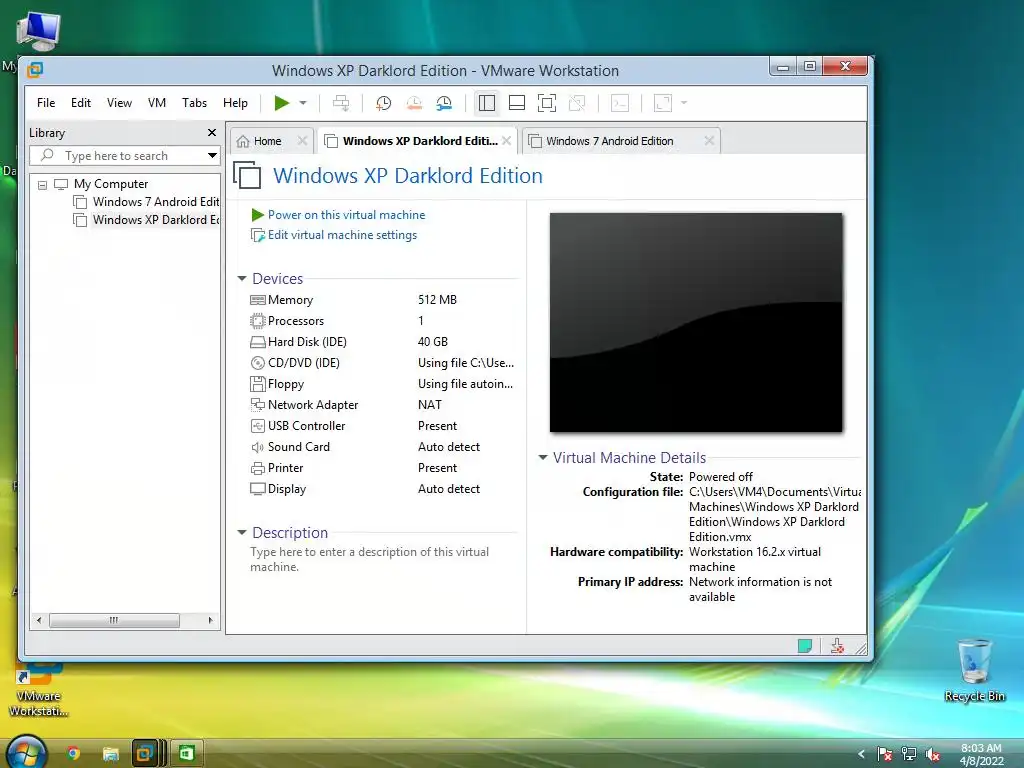The width and height of the screenshot is (1024, 768).
Task: Click the VMware Workstation desktop shortcut
Action: (38, 691)
